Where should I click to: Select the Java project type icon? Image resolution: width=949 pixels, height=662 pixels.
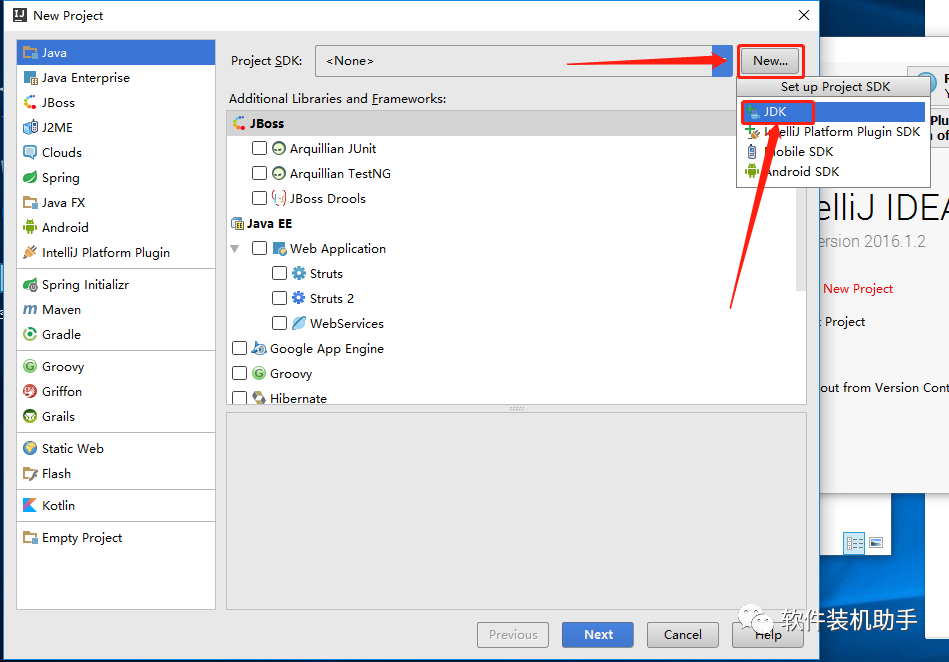(30, 53)
